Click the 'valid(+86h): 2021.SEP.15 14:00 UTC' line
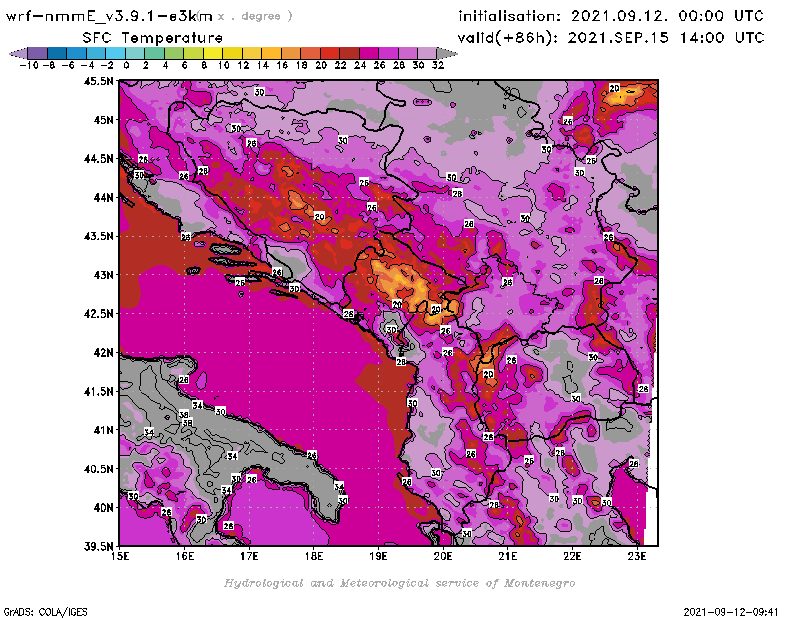Image resolution: width=800 pixels, height=618 pixels. click(611, 38)
